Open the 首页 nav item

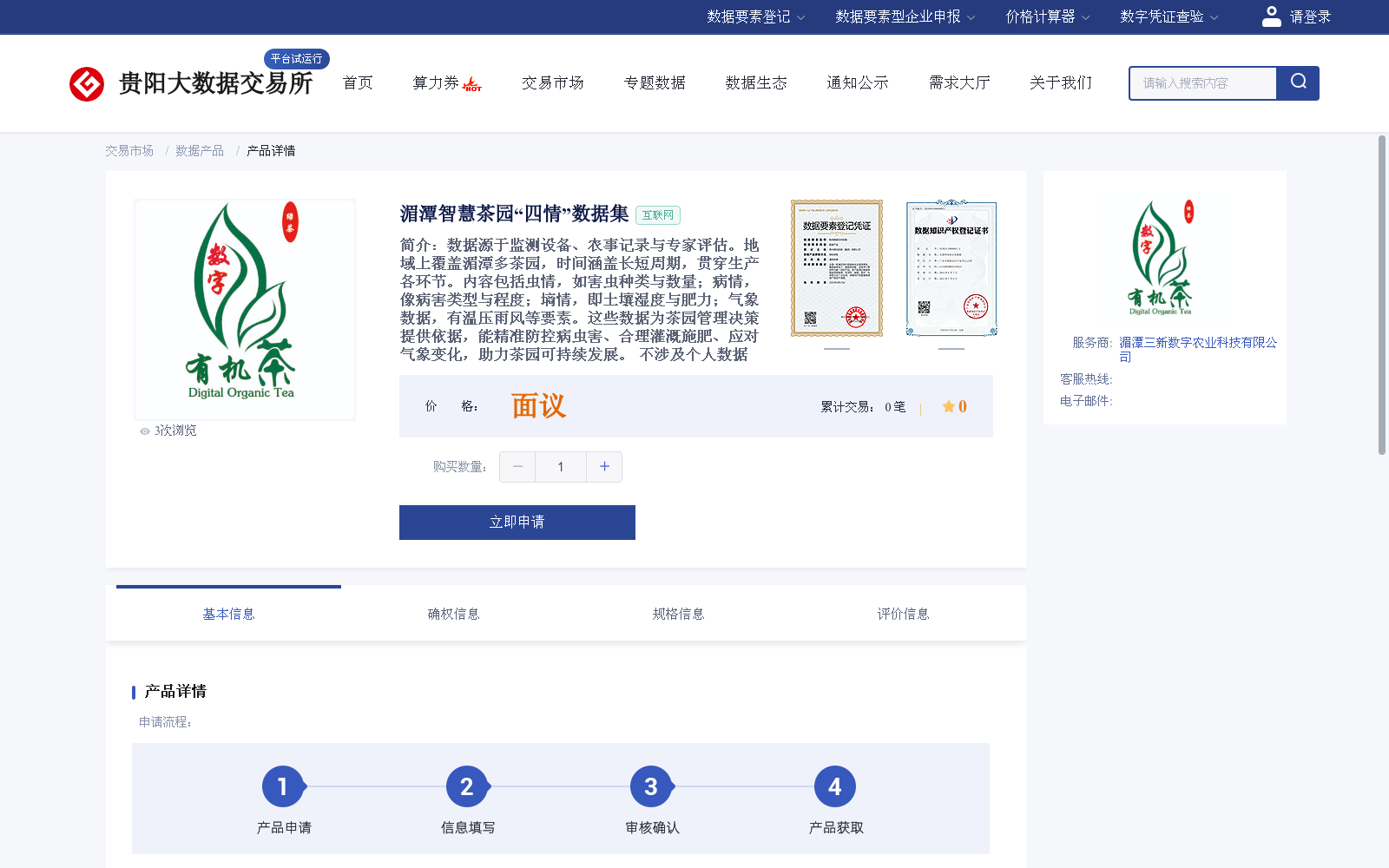[358, 83]
